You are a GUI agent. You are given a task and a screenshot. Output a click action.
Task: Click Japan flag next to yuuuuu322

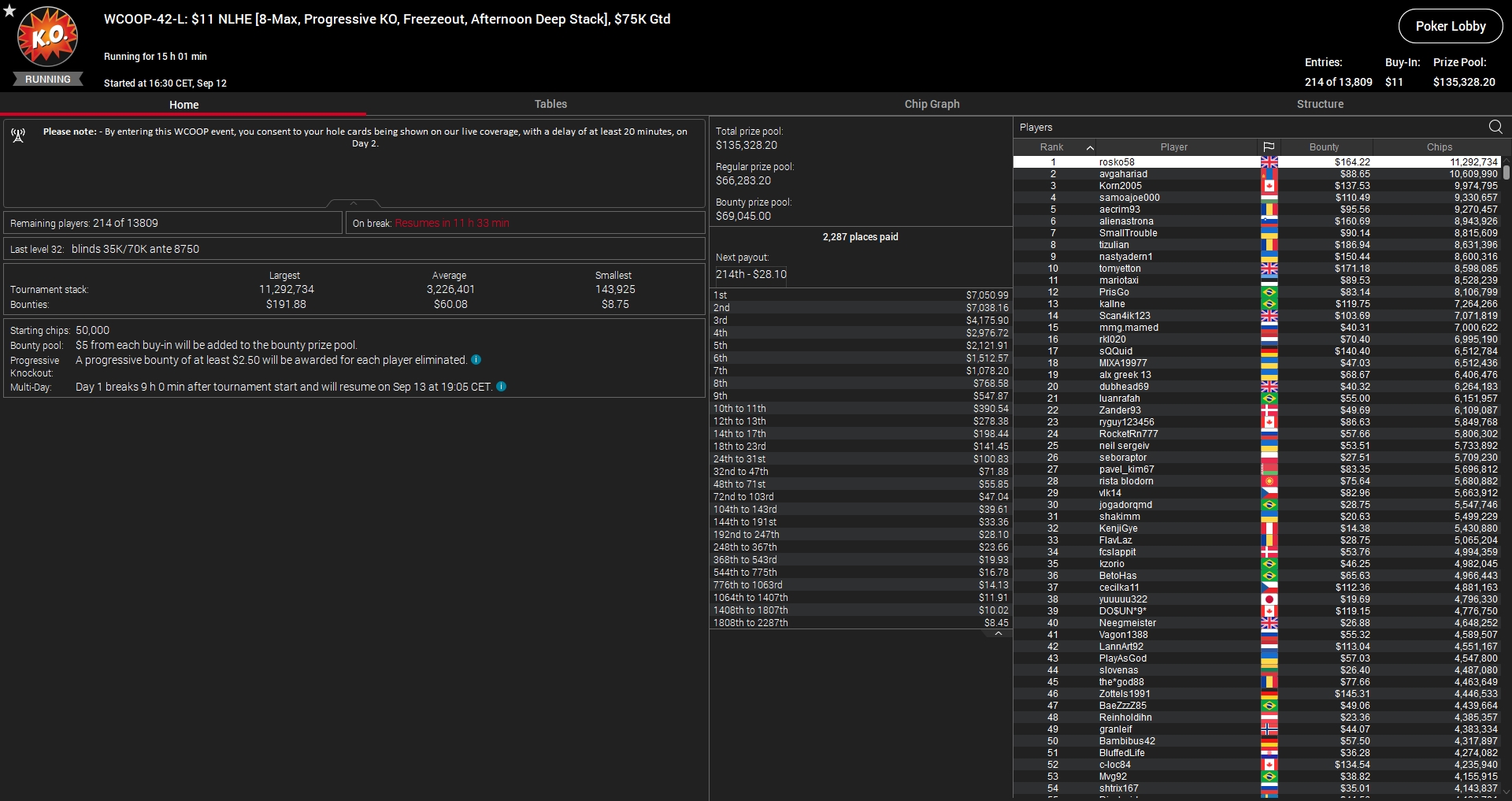point(1269,599)
